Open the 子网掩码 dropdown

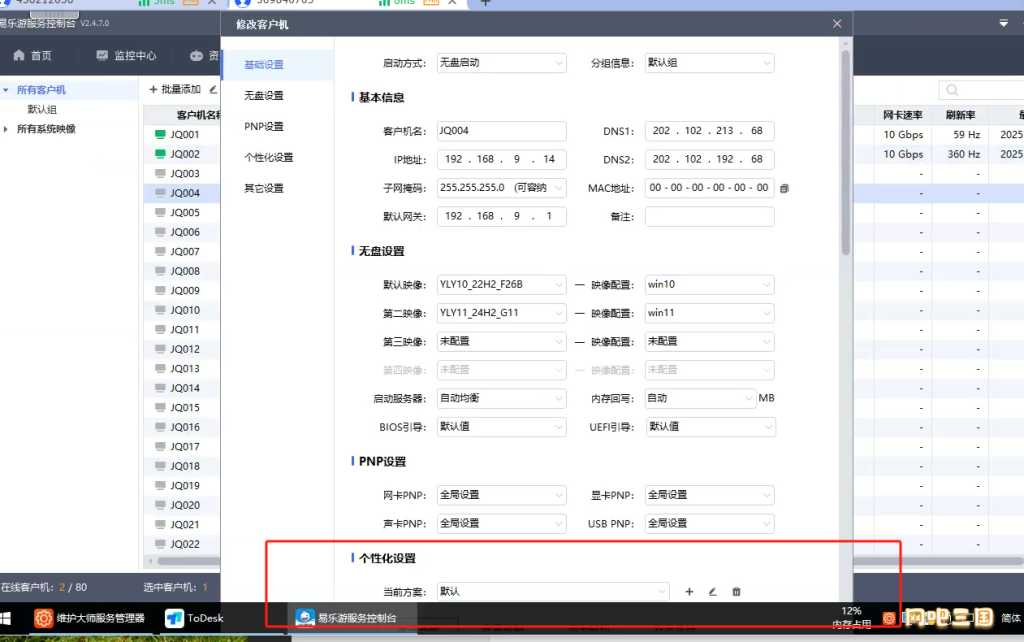click(502, 188)
